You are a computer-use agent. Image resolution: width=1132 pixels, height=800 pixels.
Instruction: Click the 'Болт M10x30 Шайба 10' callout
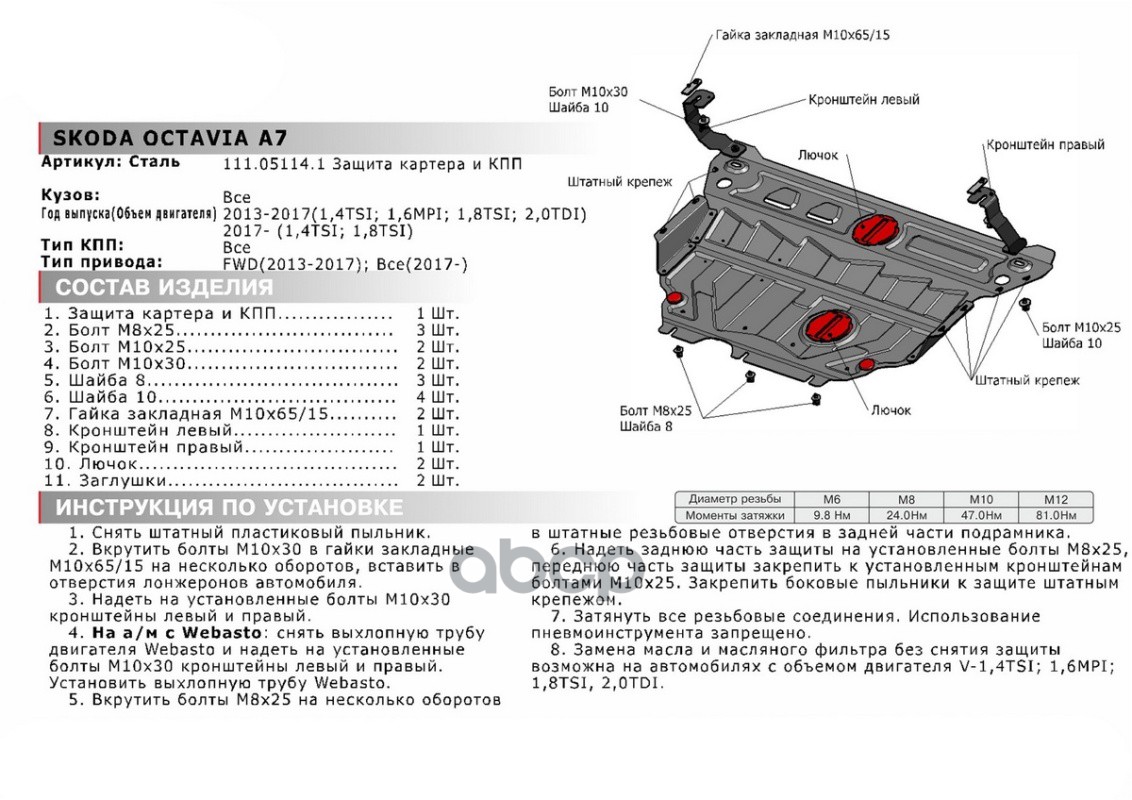point(588,99)
